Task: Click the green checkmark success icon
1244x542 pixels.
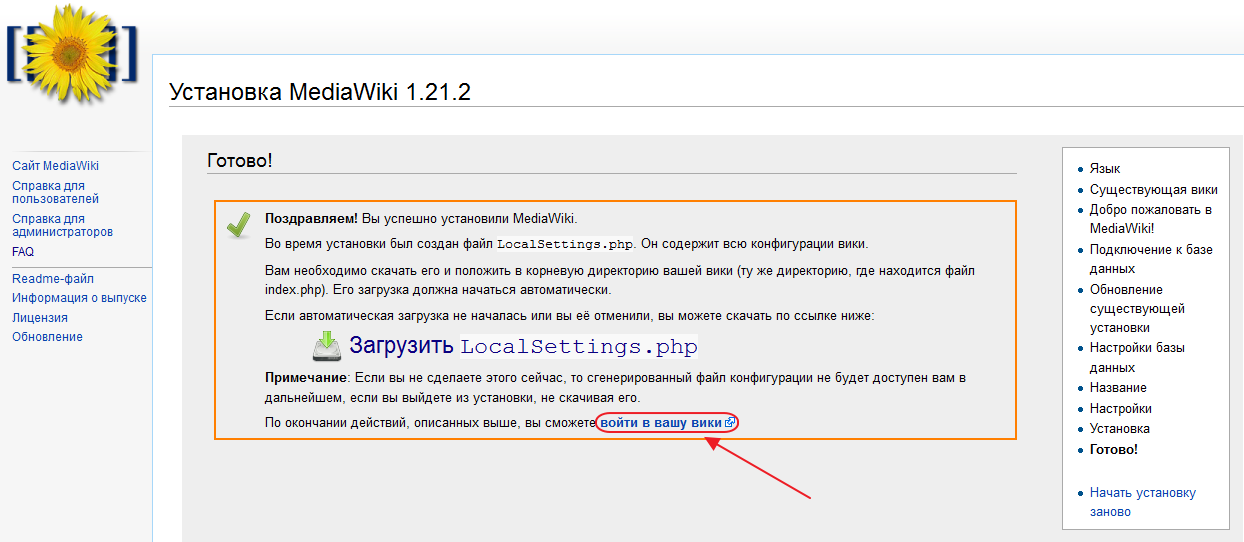Action: click(238, 224)
